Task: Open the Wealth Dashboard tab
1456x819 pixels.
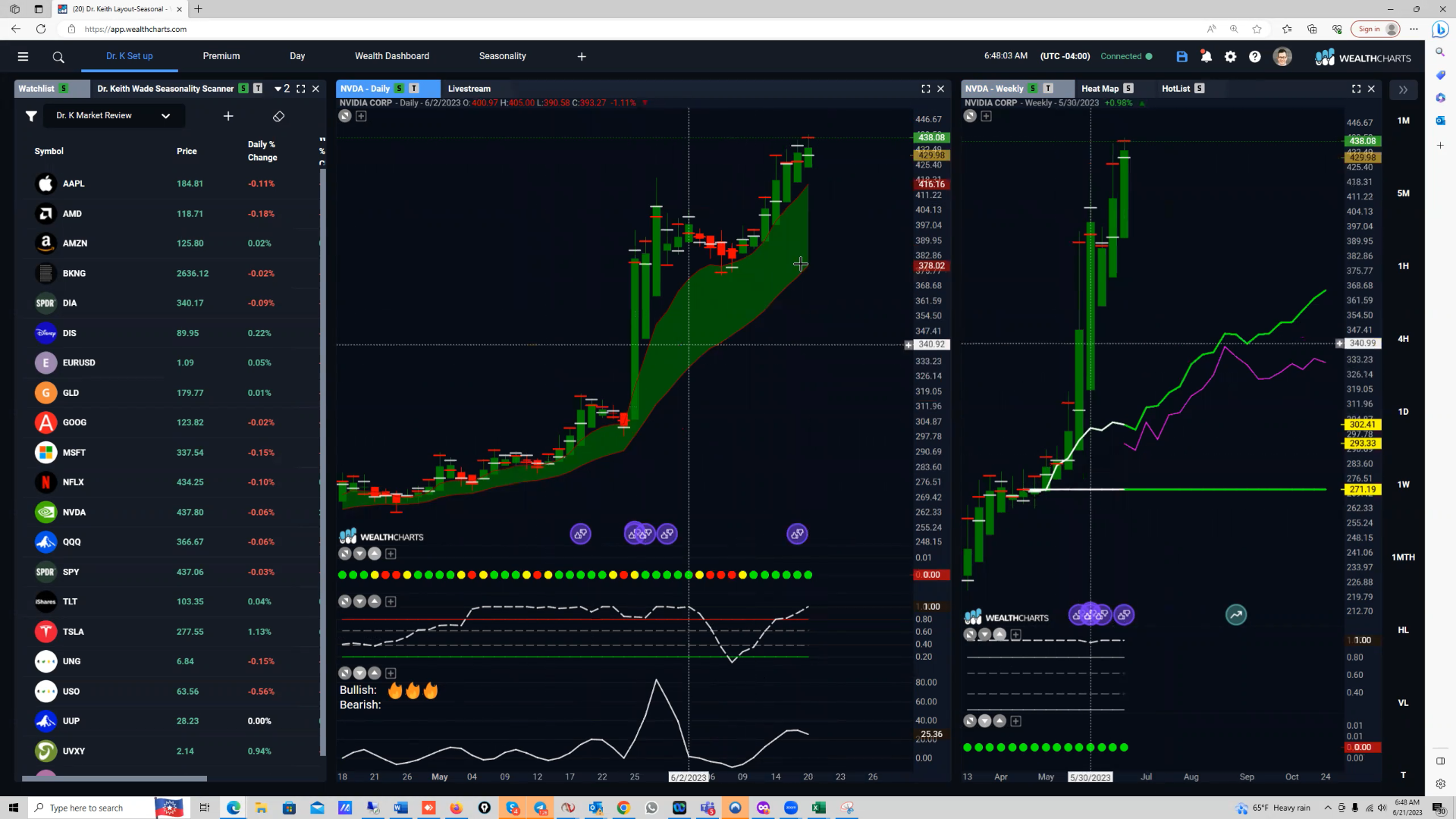Action: pyautogui.click(x=392, y=56)
